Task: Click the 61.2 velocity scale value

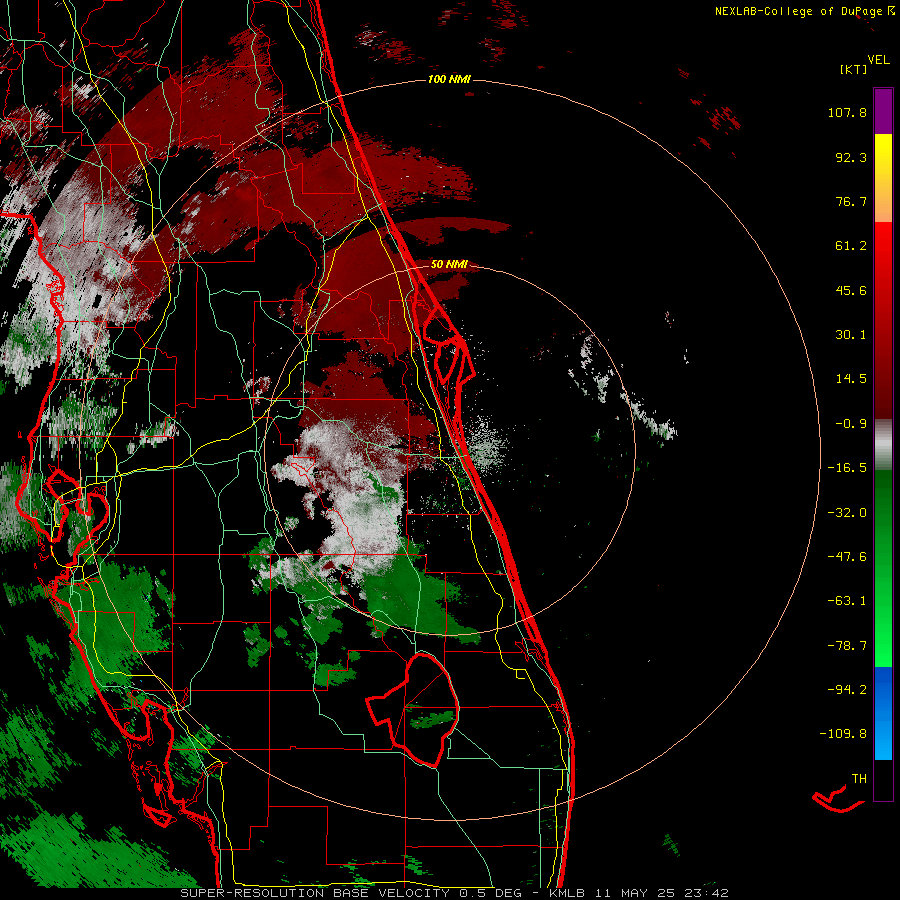Action: [851, 246]
